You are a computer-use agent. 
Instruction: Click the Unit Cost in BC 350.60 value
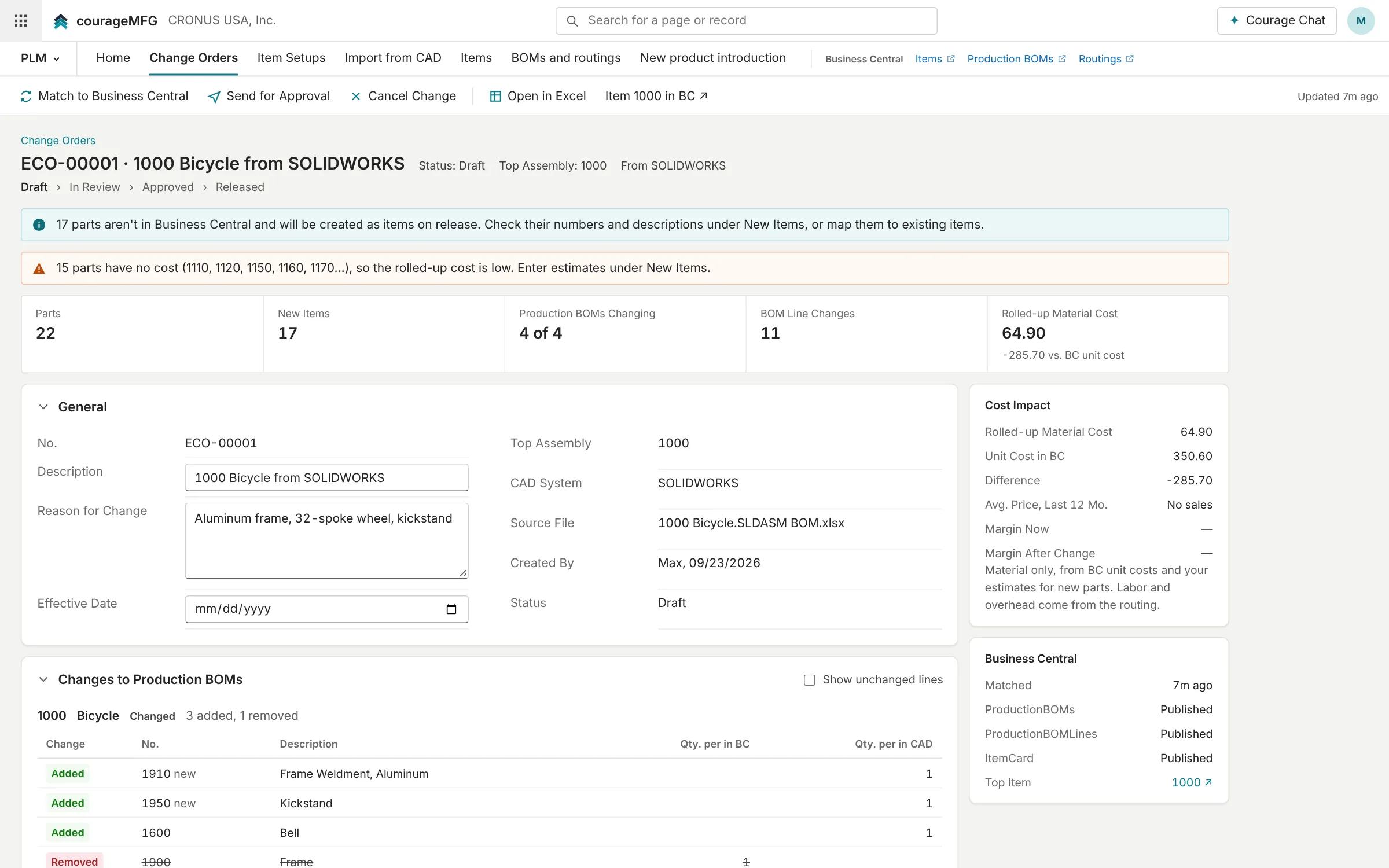pos(1192,456)
